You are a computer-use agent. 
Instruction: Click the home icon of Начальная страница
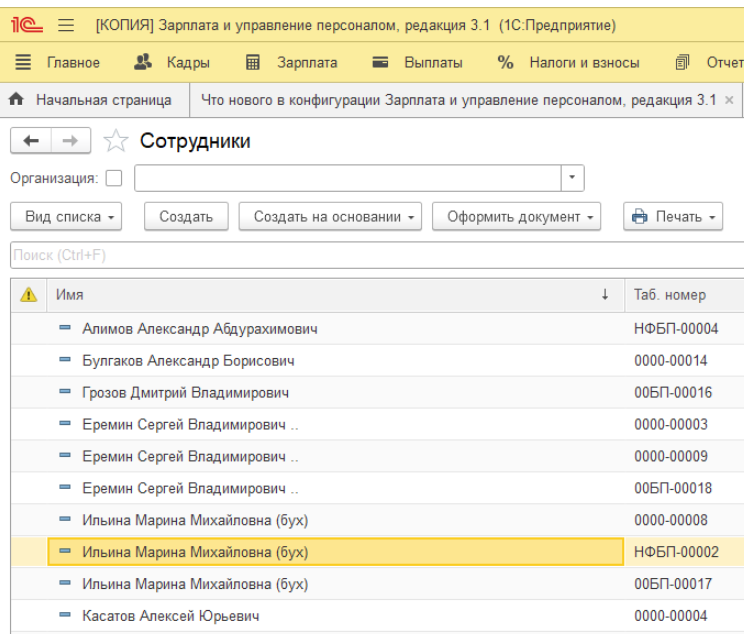16,99
